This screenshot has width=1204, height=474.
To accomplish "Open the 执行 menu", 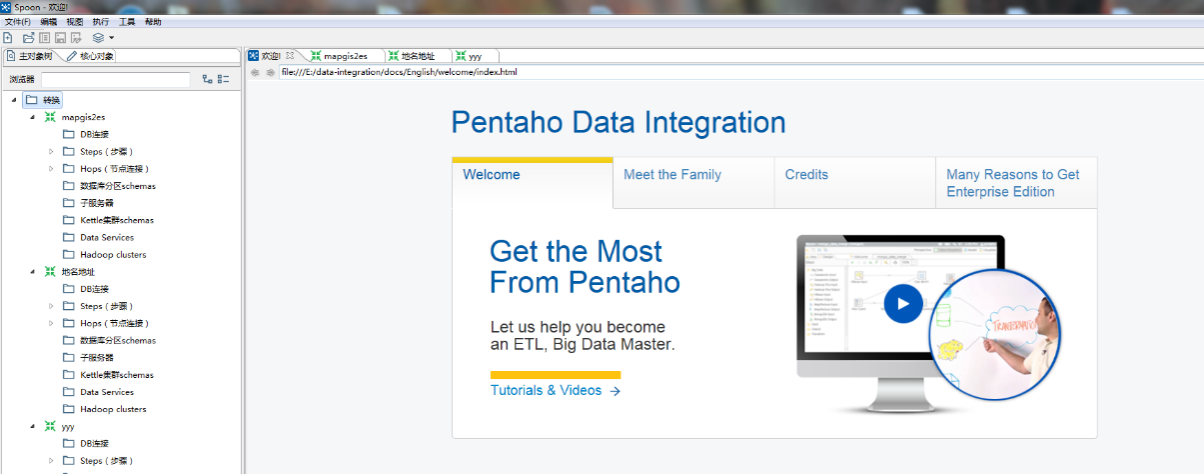I will click(101, 21).
